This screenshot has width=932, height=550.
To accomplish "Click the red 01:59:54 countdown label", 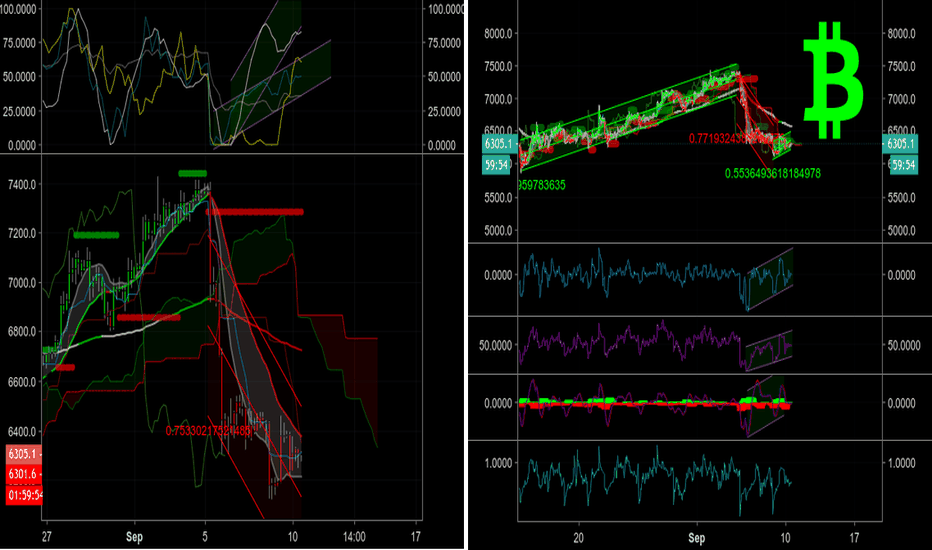I will click(24, 495).
